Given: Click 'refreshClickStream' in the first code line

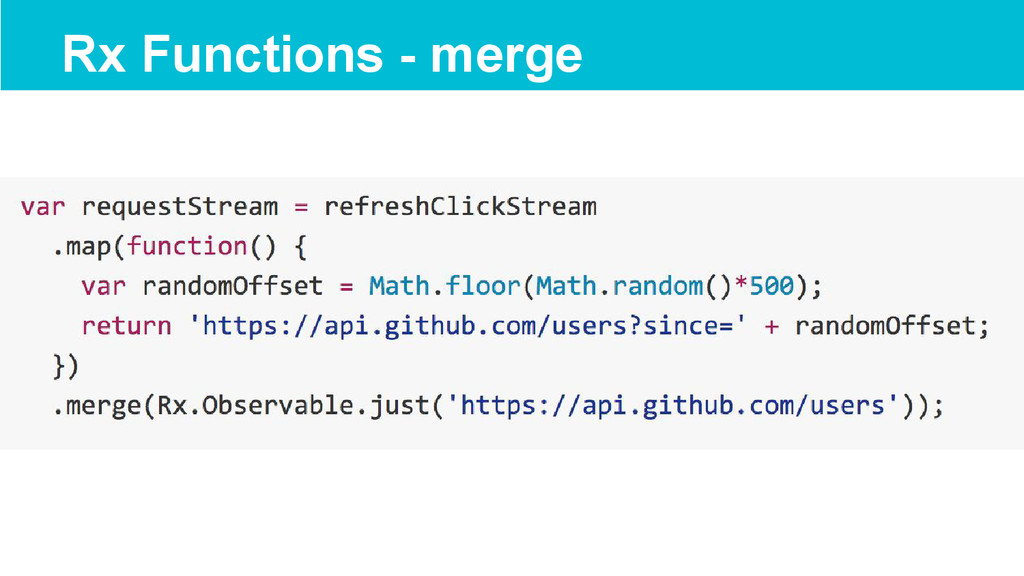Looking at the screenshot, I should (x=460, y=206).
